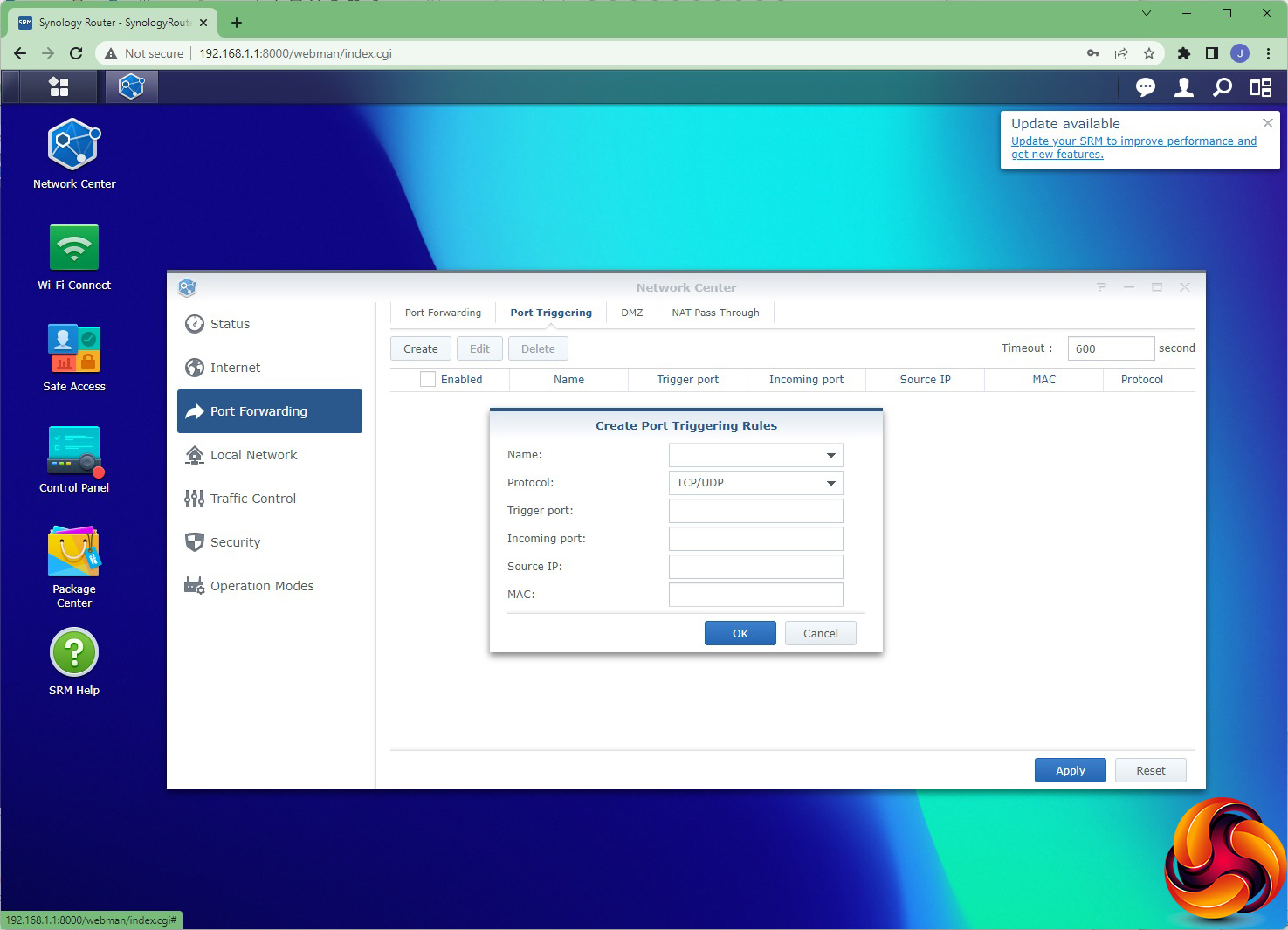This screenshot has height=930, width=1288.
Task: Reload the browser page
Action: click(76, 53)
